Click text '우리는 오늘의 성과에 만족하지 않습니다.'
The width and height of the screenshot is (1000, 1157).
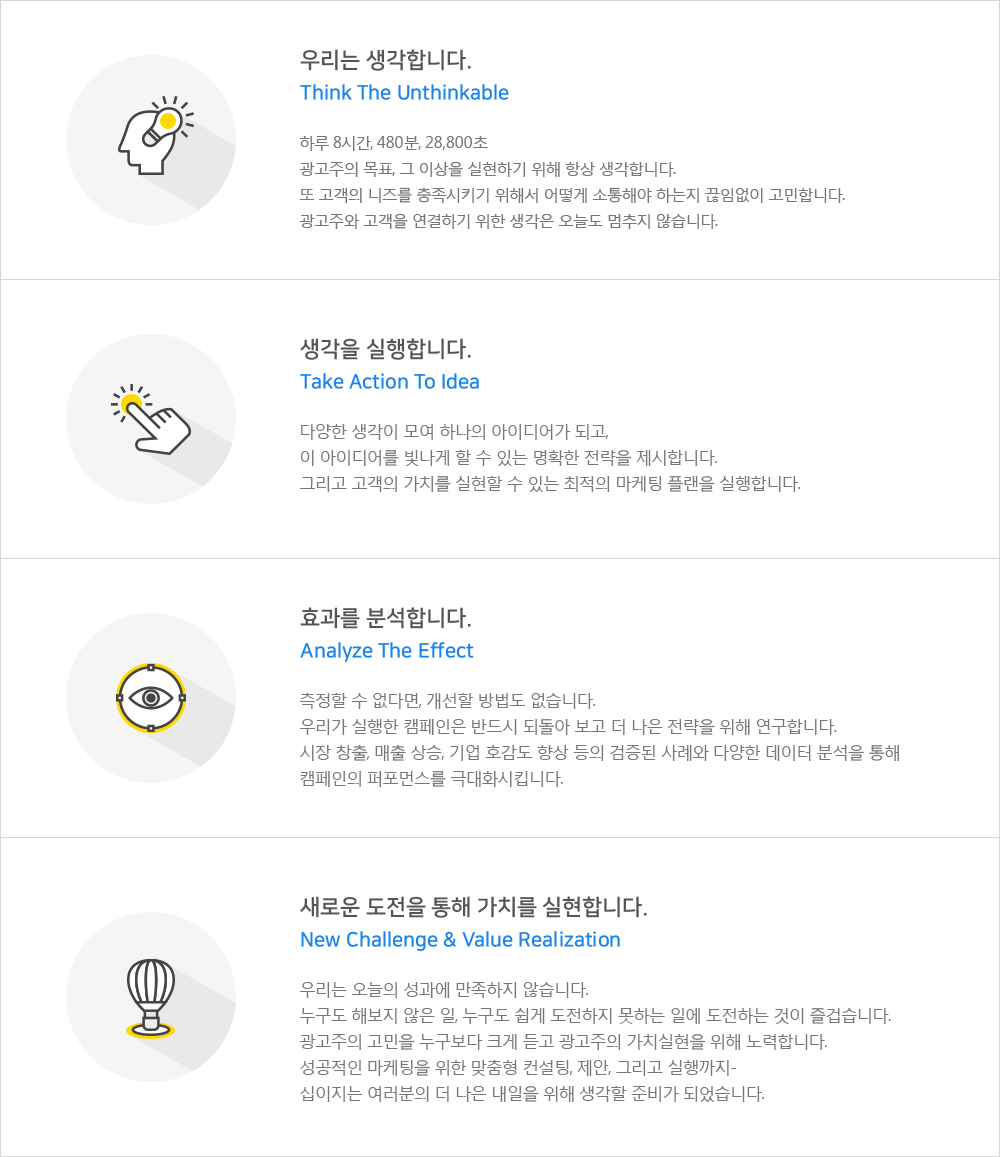[x=444, y=990]
